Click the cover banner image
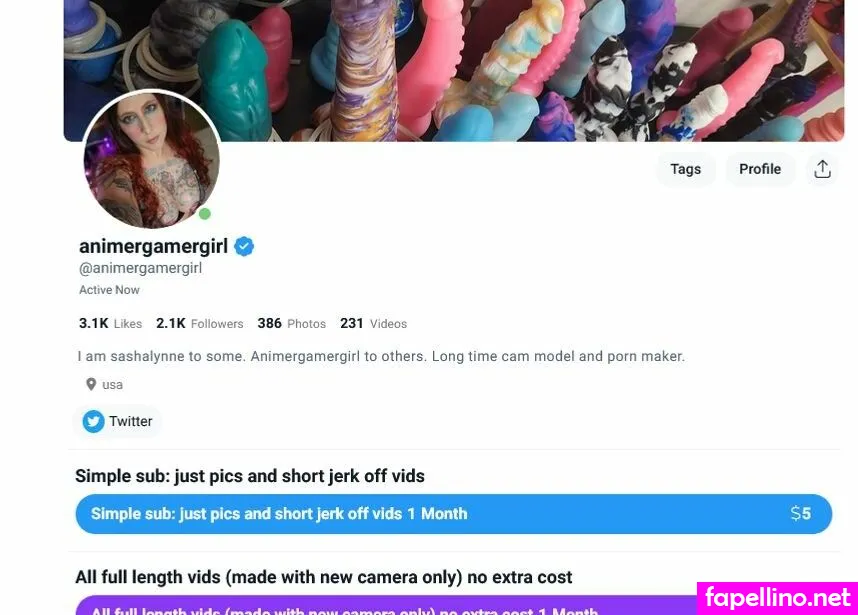 point(454,70)
